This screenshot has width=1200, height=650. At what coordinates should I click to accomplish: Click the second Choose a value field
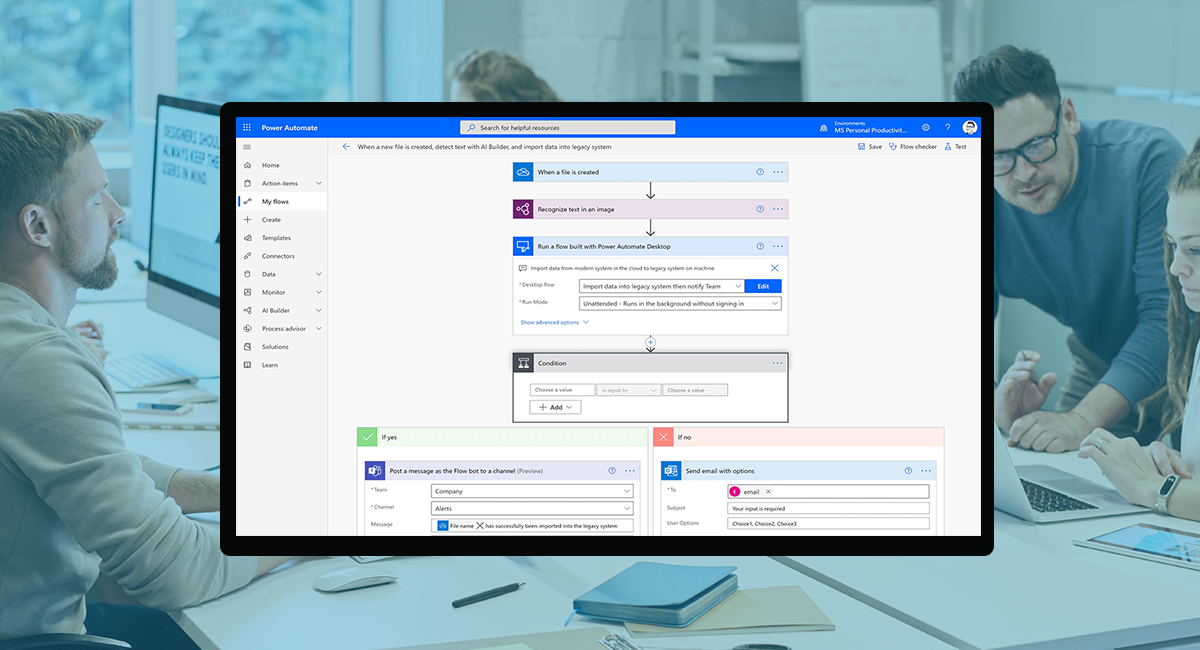pyautogui.click(x=695, y=390)
